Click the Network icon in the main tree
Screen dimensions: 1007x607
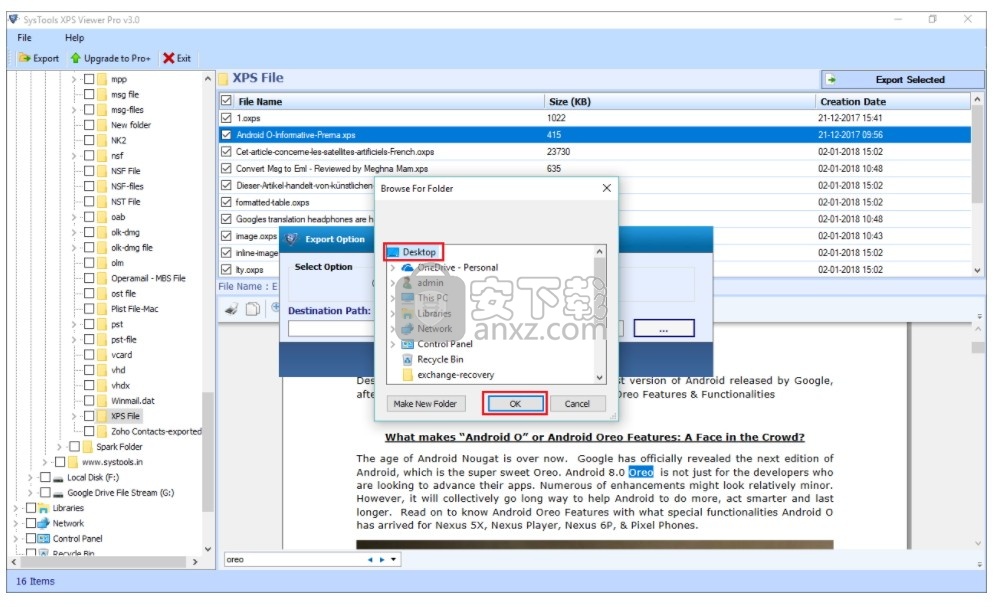tap(44, 524)
